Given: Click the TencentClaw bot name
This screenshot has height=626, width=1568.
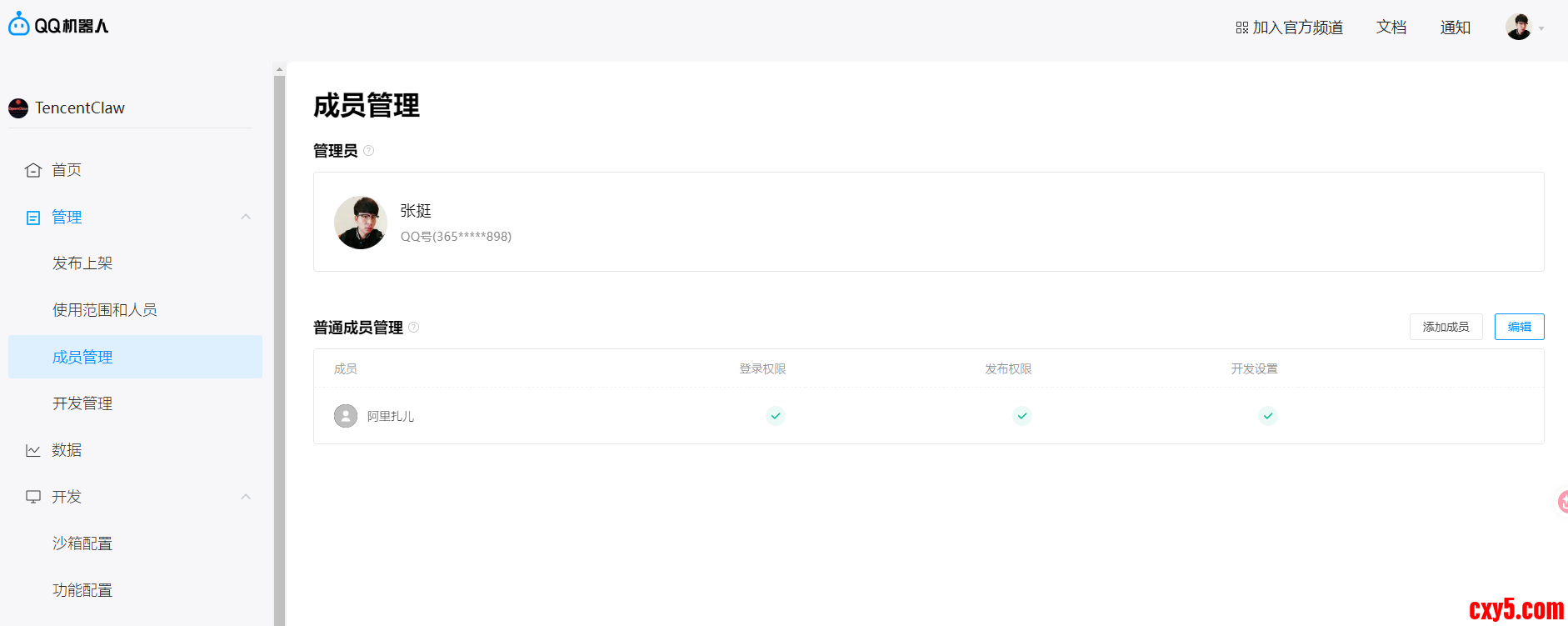Looking at the screenshot, I should click(x=80, y=108).
